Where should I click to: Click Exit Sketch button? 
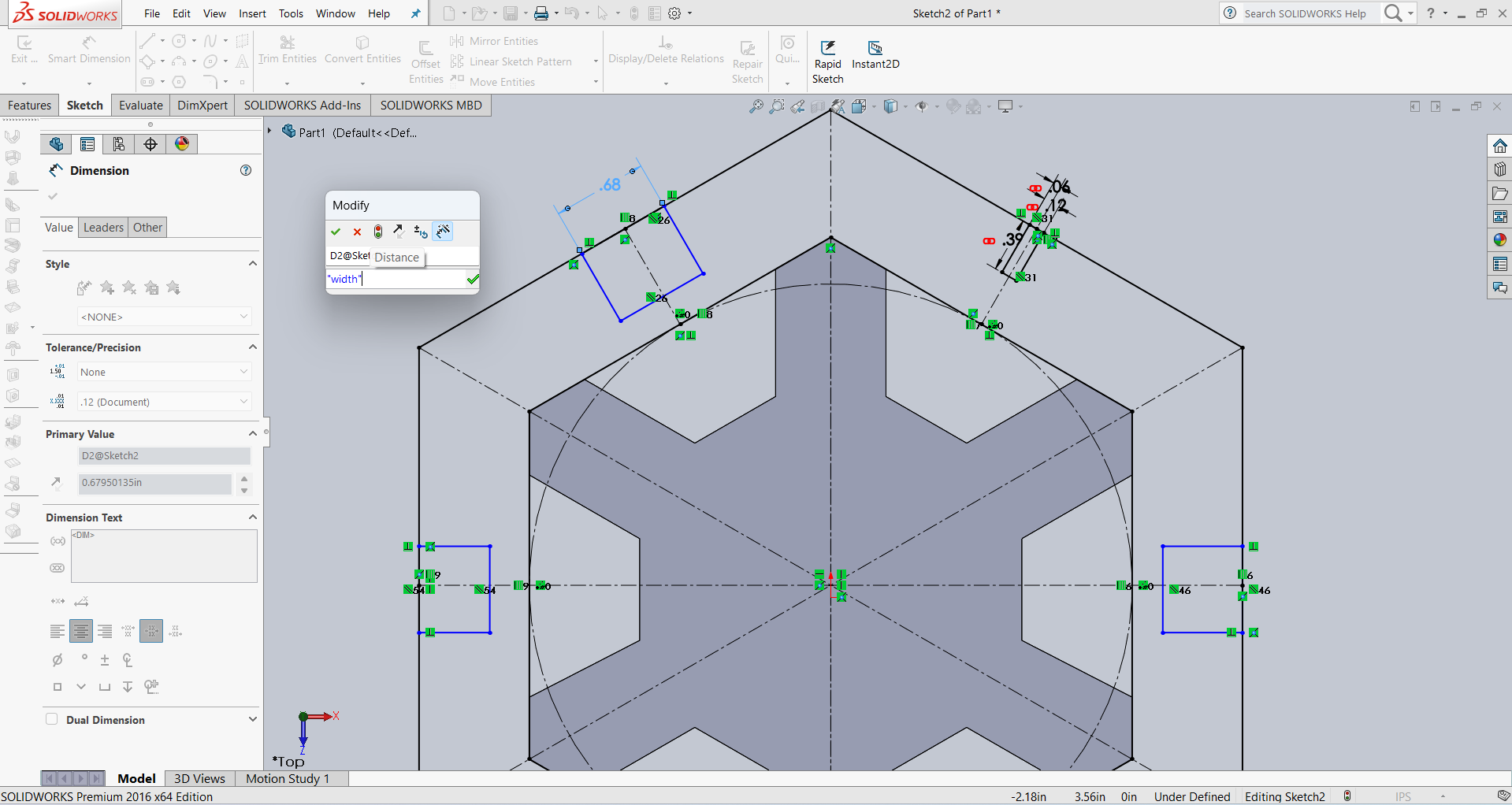click(x=24, y=50)
